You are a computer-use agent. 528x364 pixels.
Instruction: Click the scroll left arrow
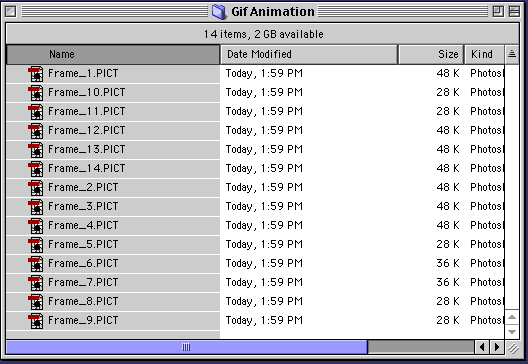[482, 347]
